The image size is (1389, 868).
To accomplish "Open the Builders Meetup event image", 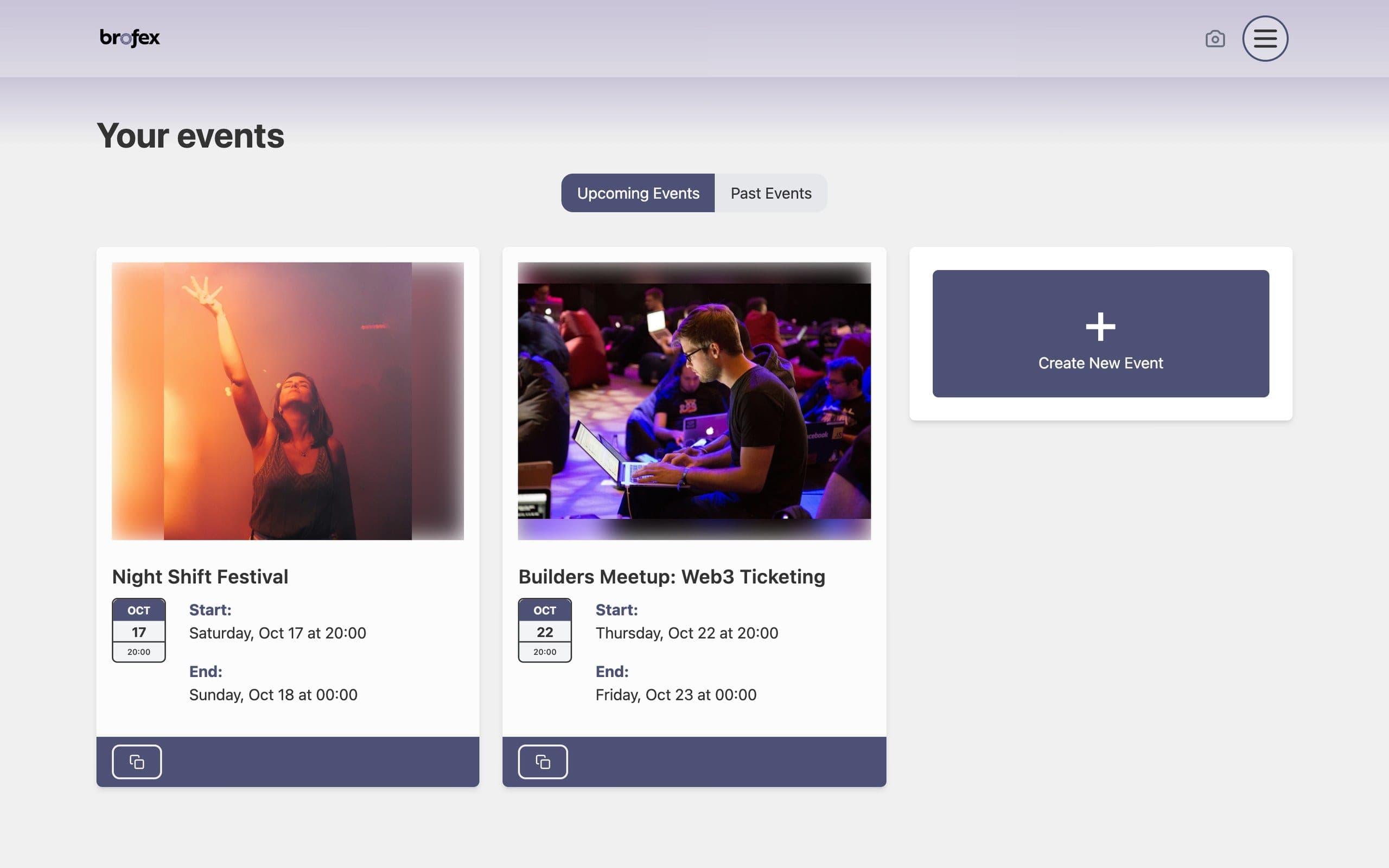I will pos(694,401).
